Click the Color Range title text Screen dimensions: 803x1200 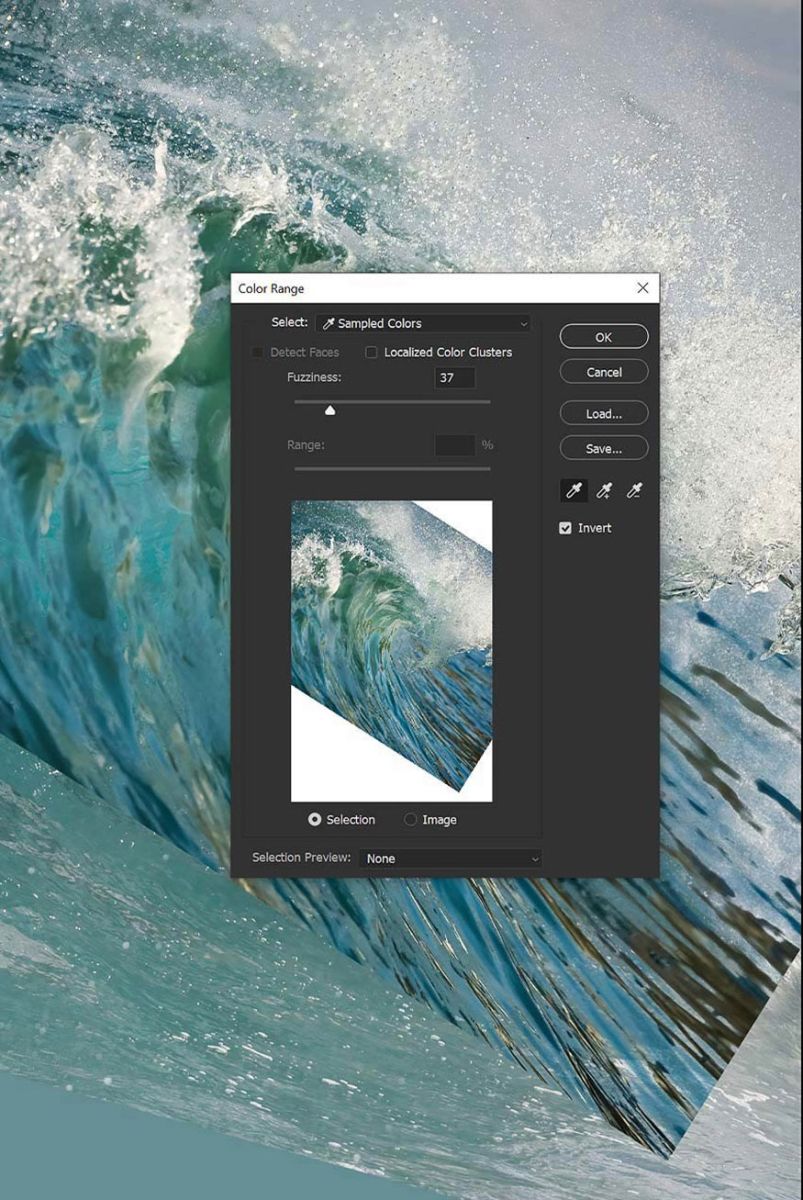click(271, 289)
